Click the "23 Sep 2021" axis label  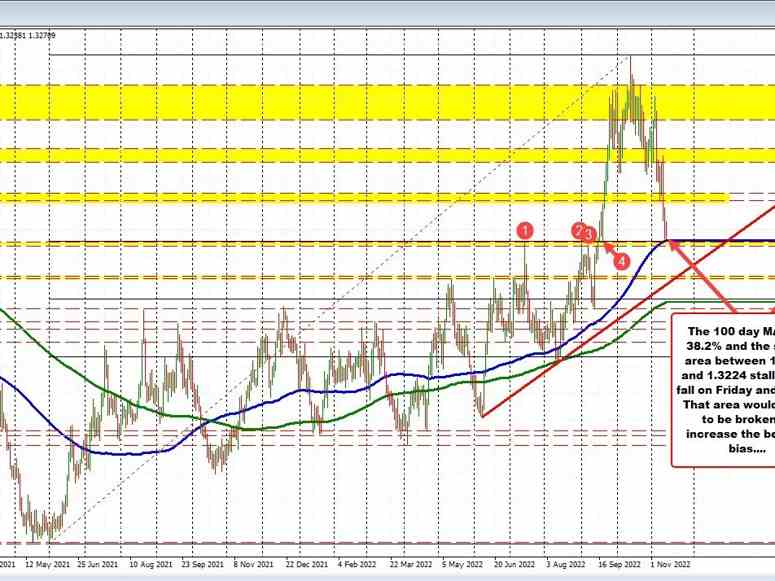coord(203,564)
